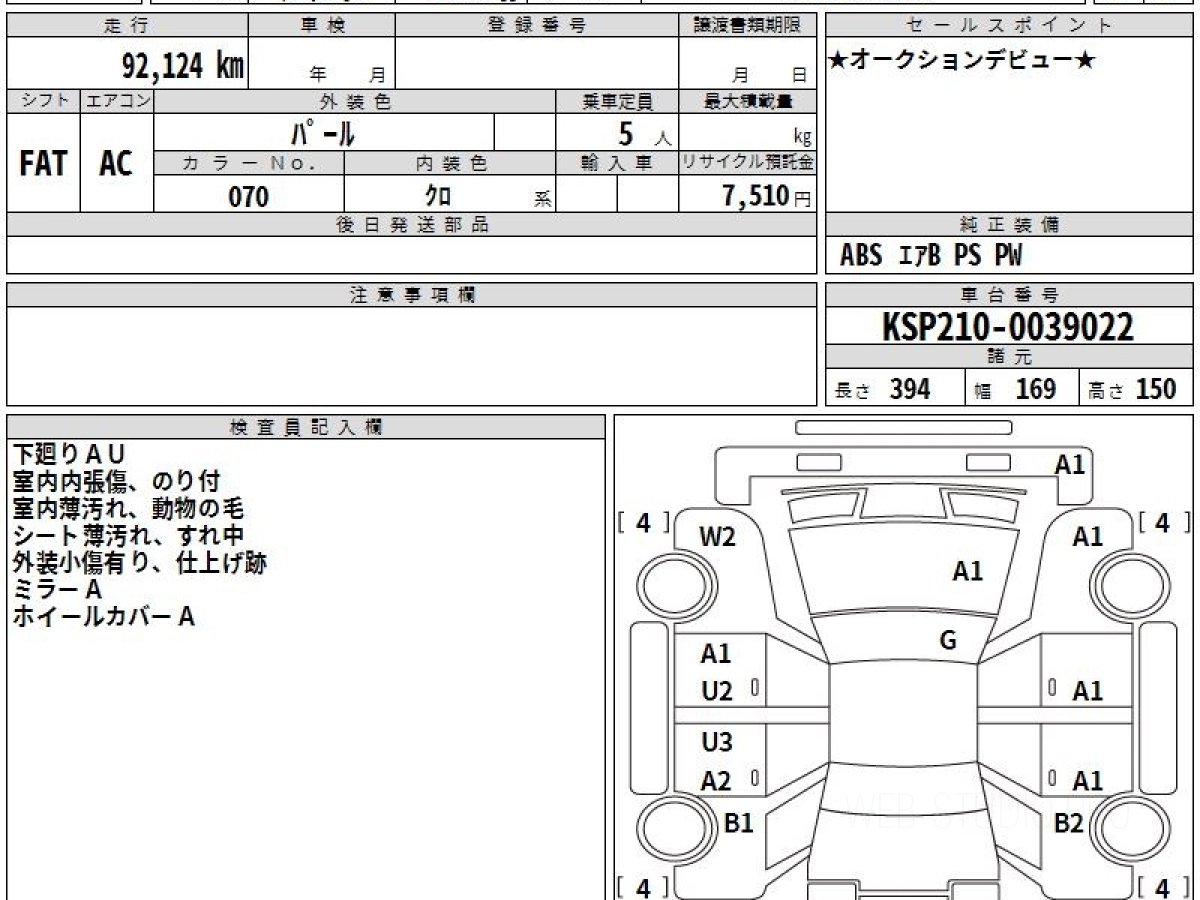Select the 乗車定員 header
Image resolution: width=1200 pixels, height=900 pixels.
617,101
